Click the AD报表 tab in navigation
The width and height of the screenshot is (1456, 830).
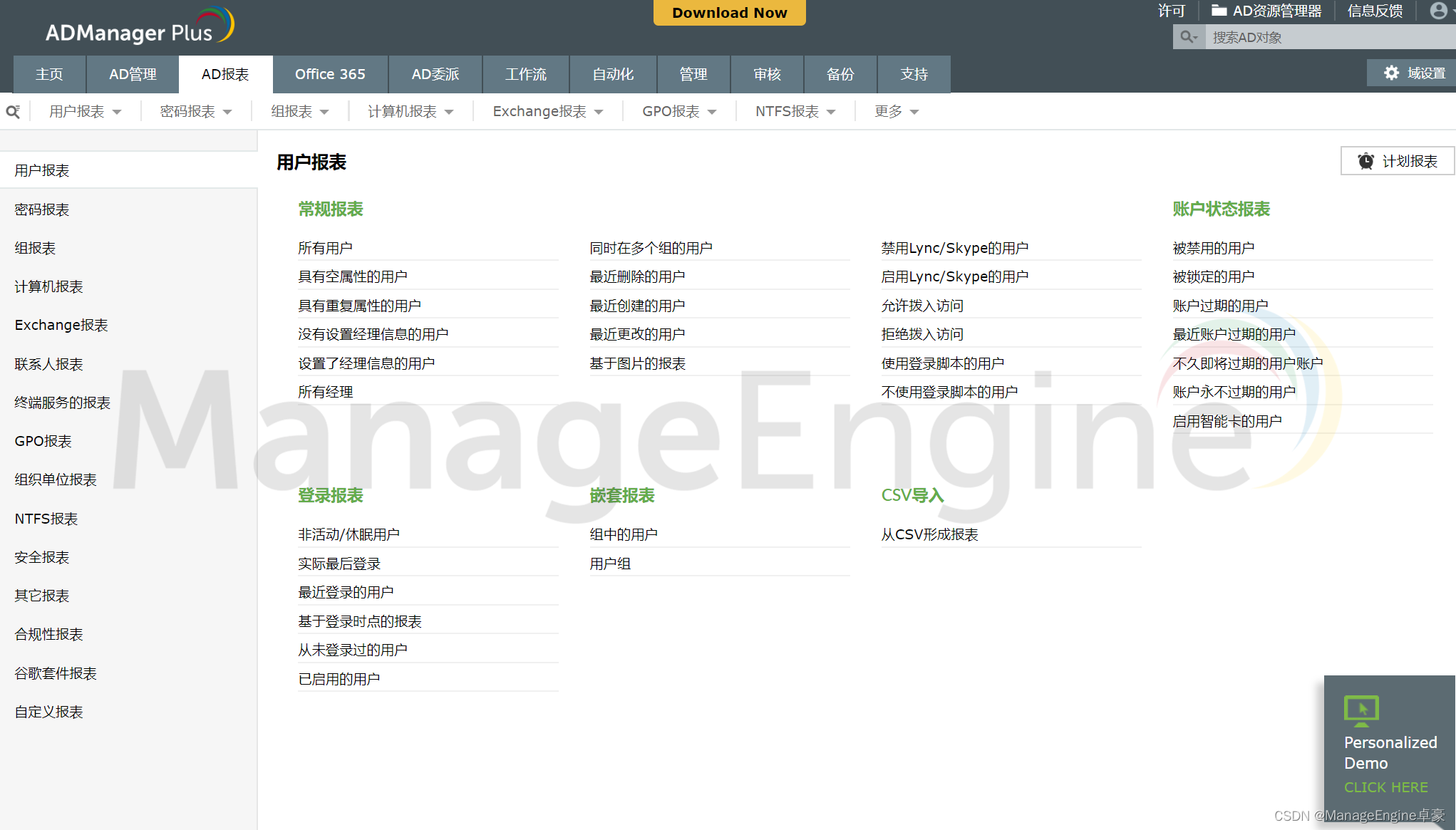pos(225,74)
